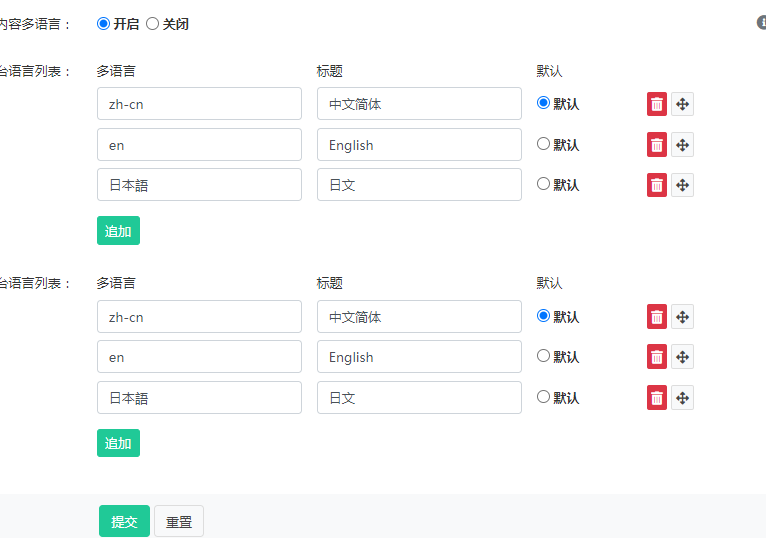Click move handle for 日本語 in second list
Viewport: 766px width, 538px height.
pos(682,398)
